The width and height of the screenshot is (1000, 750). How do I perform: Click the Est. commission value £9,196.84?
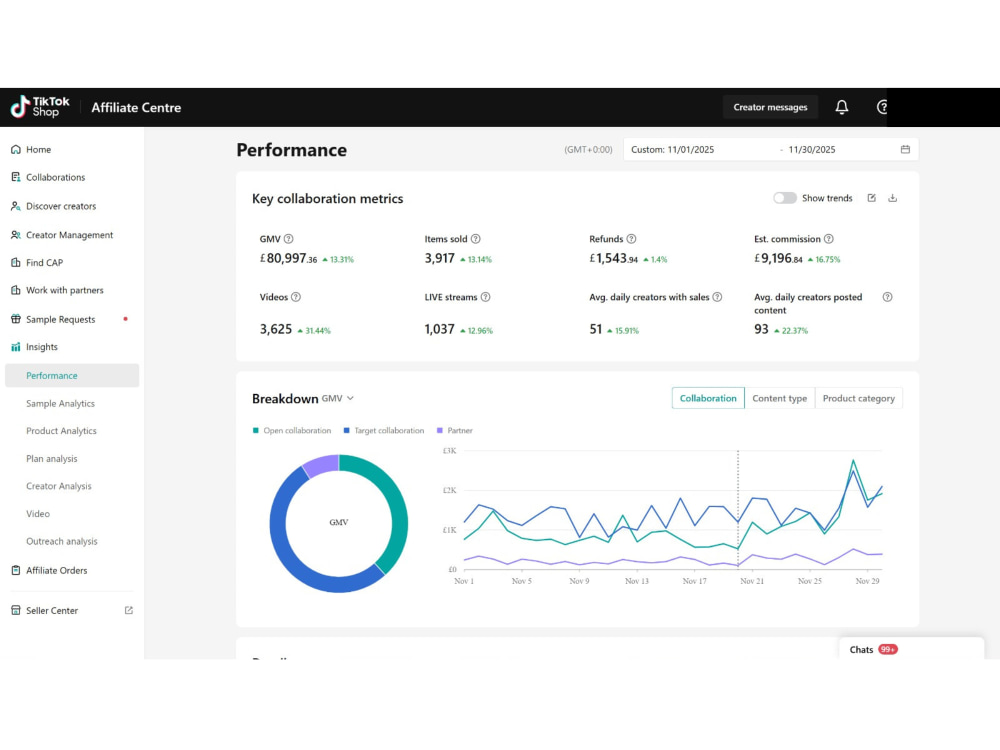[778, 258]
